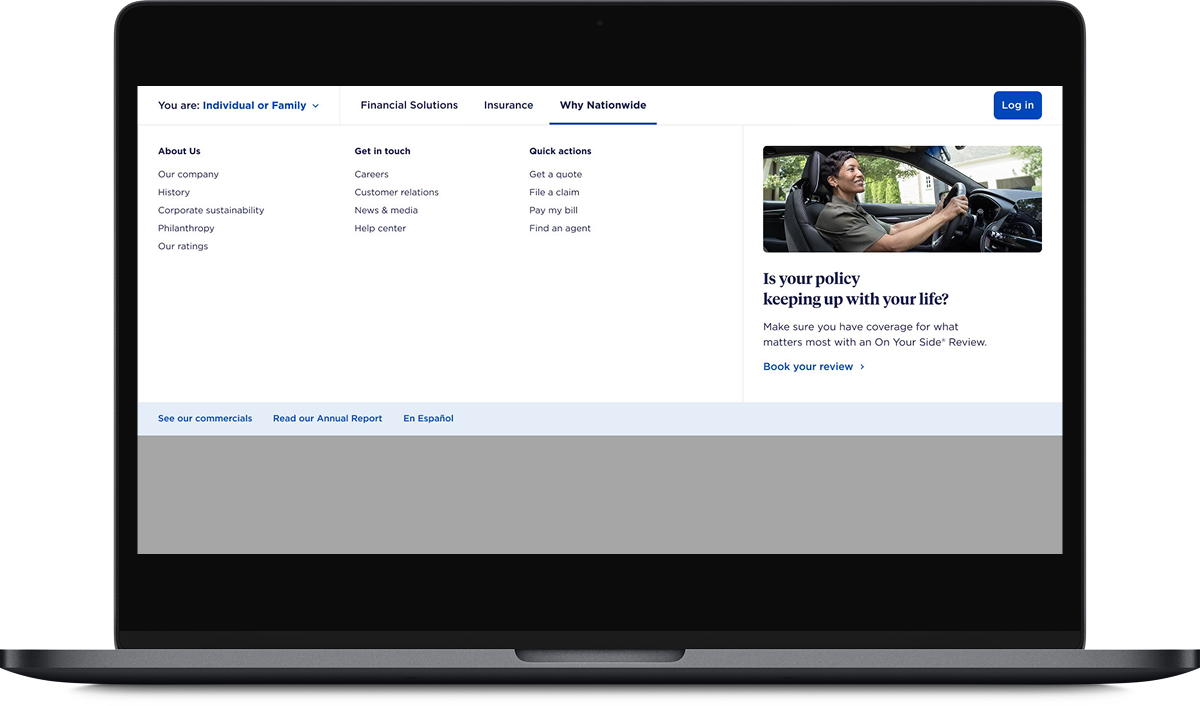Open the Our ratings link

pos(183,246)
